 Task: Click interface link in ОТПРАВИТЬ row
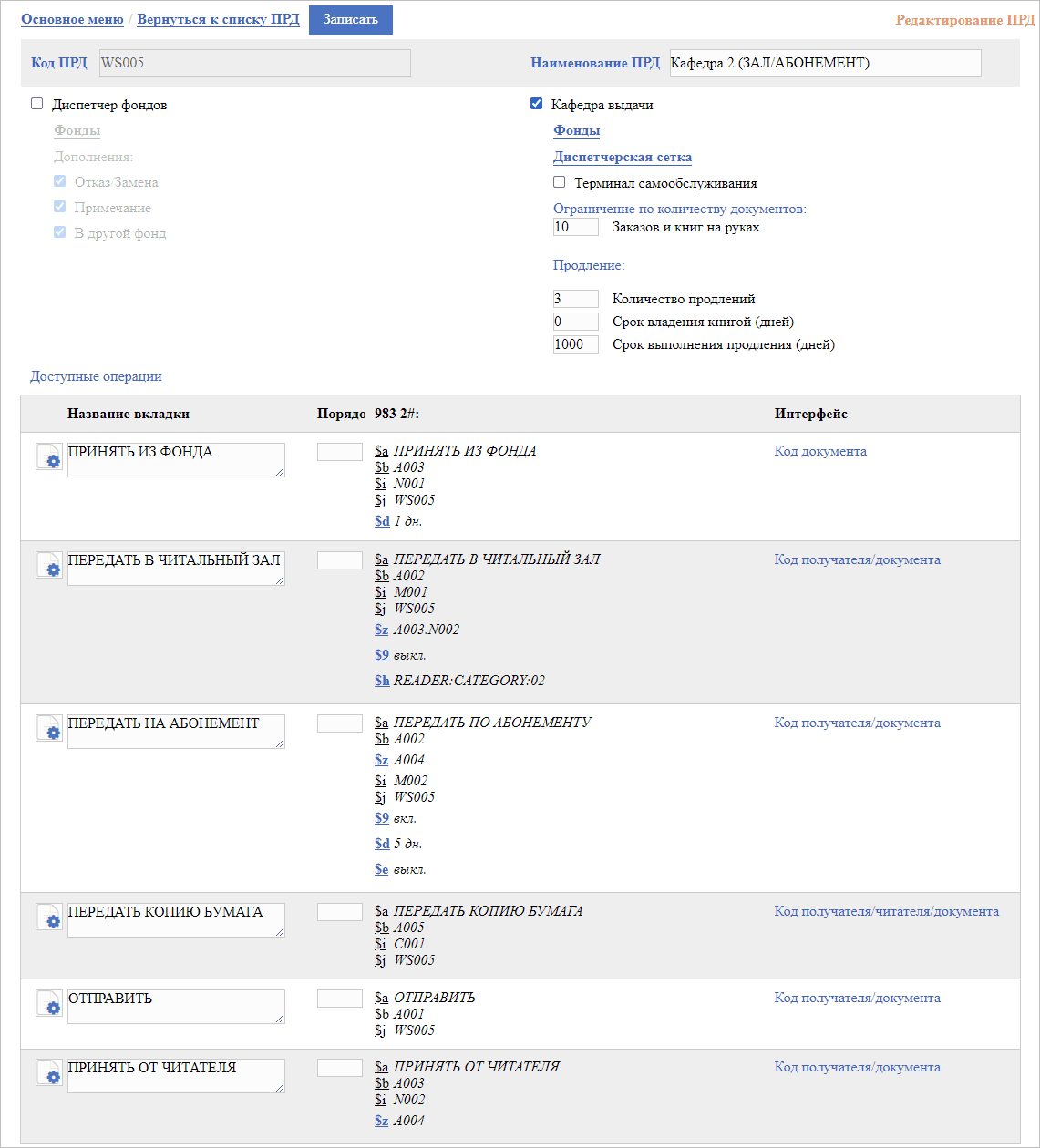pos(858,998)
